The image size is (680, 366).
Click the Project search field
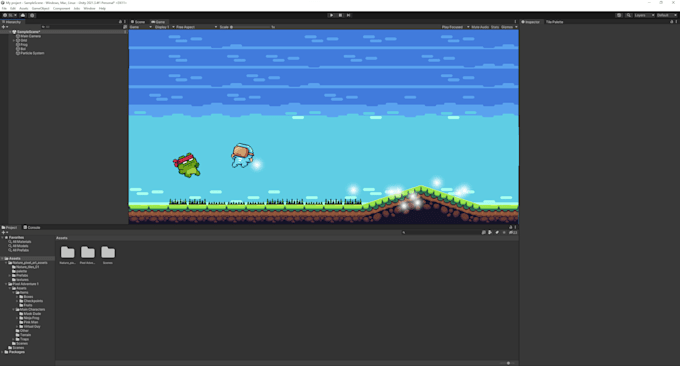440,232
